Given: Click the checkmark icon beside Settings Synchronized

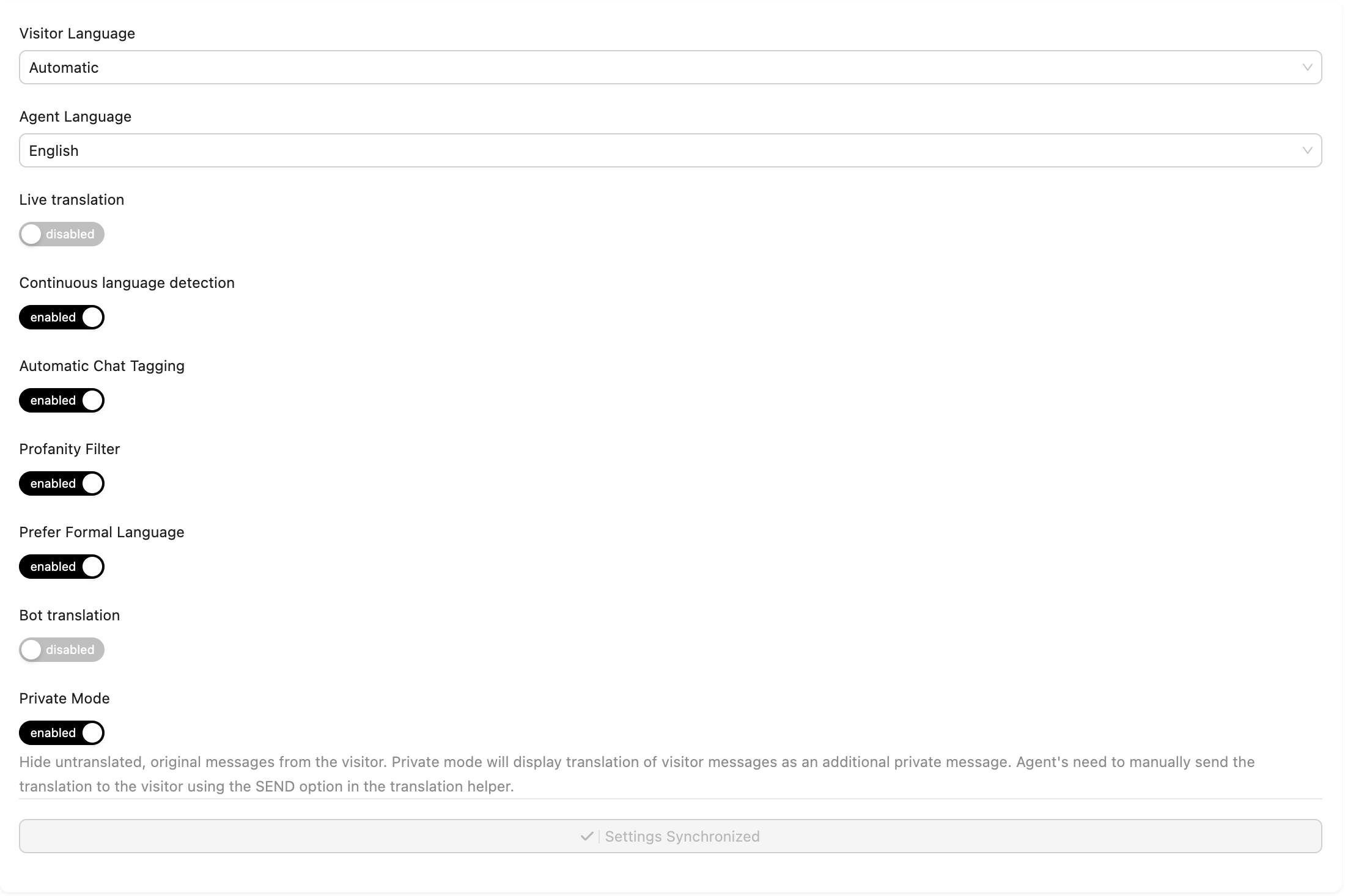Looking at the screenshot, I should click(x=587, y=836).
